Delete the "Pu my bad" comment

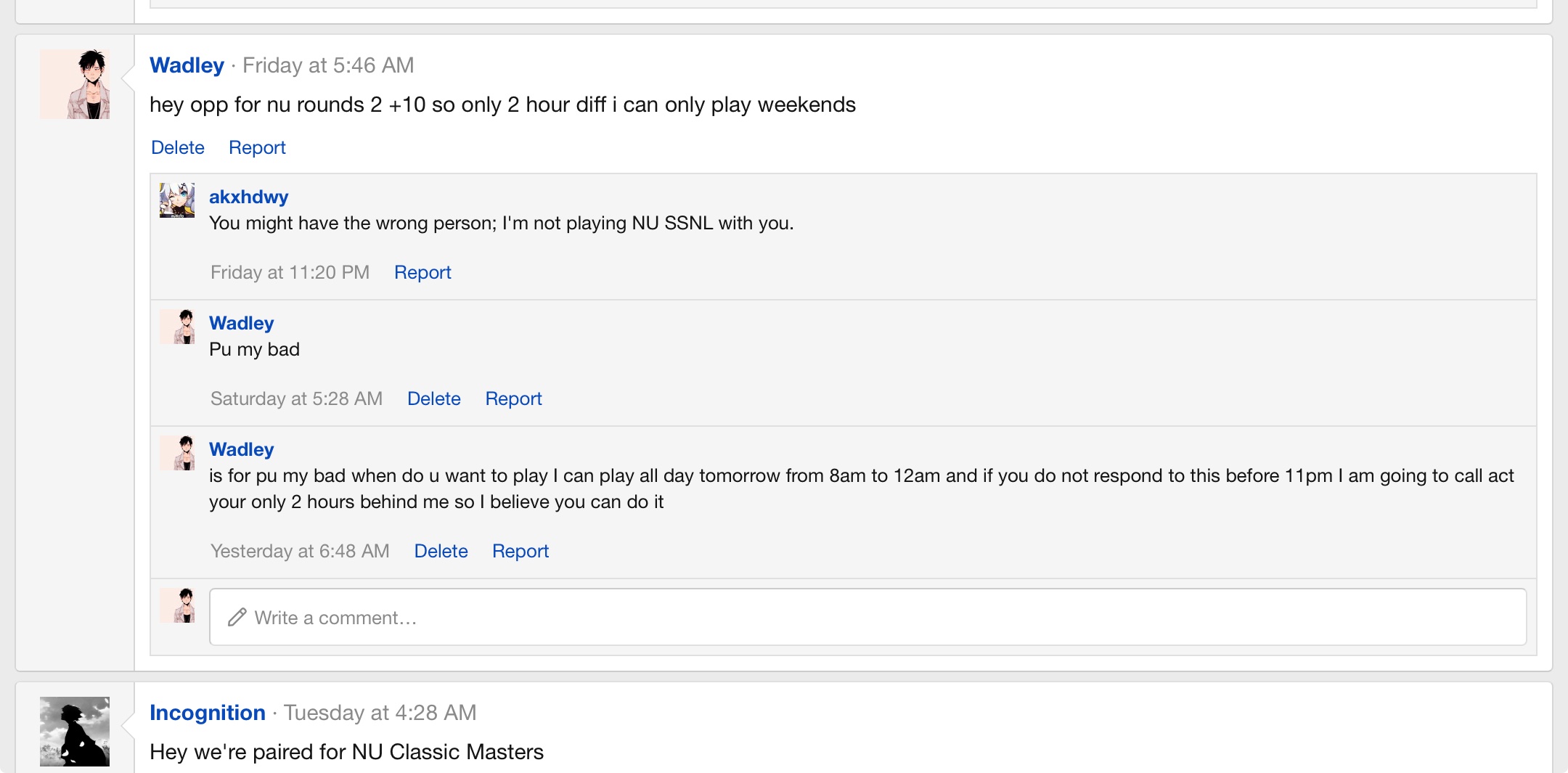tap(433, 398)
